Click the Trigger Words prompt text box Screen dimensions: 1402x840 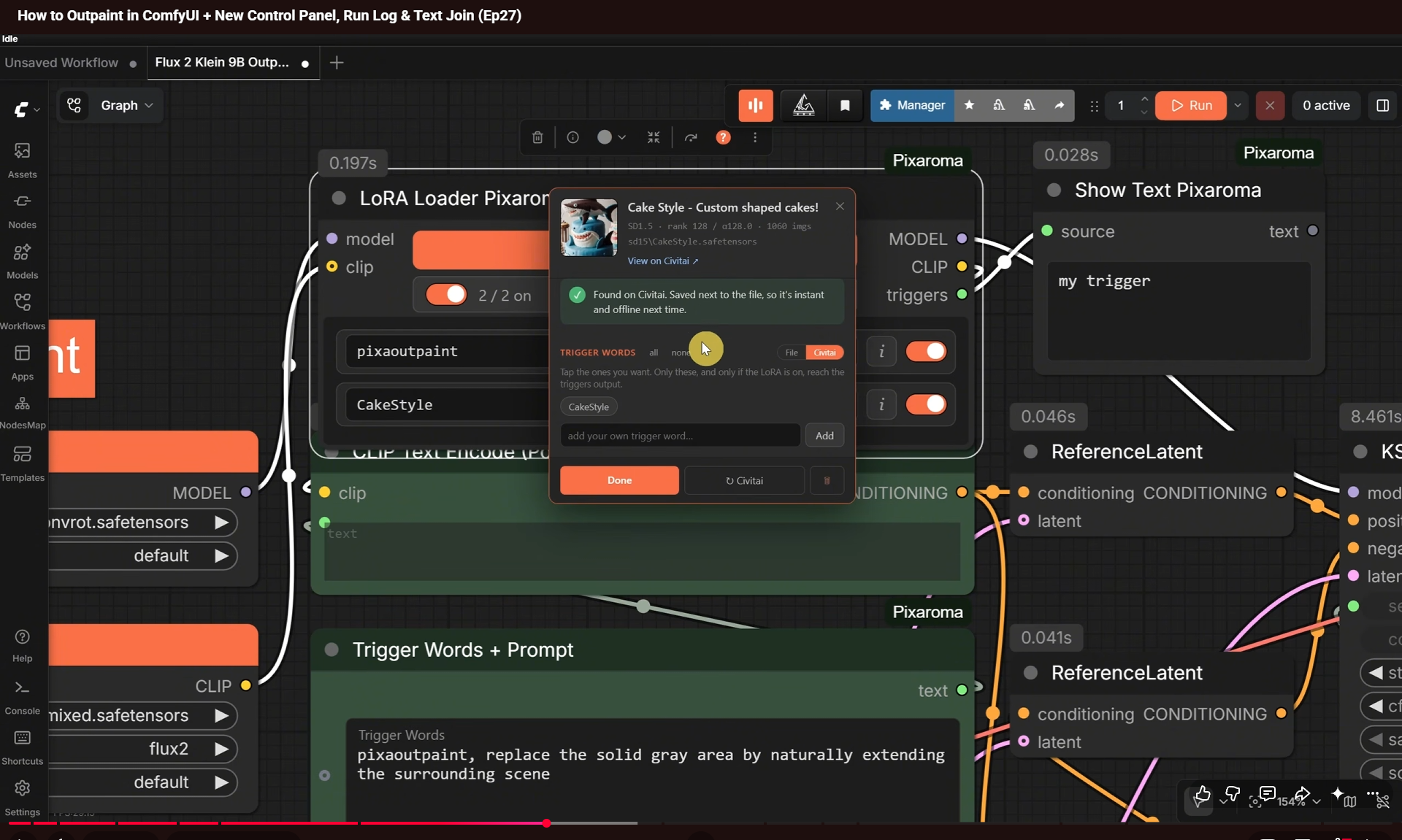[653, 770]
